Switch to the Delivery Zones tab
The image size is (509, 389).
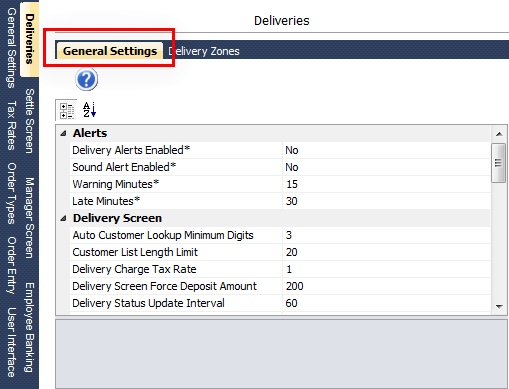[x=204, y=51]
